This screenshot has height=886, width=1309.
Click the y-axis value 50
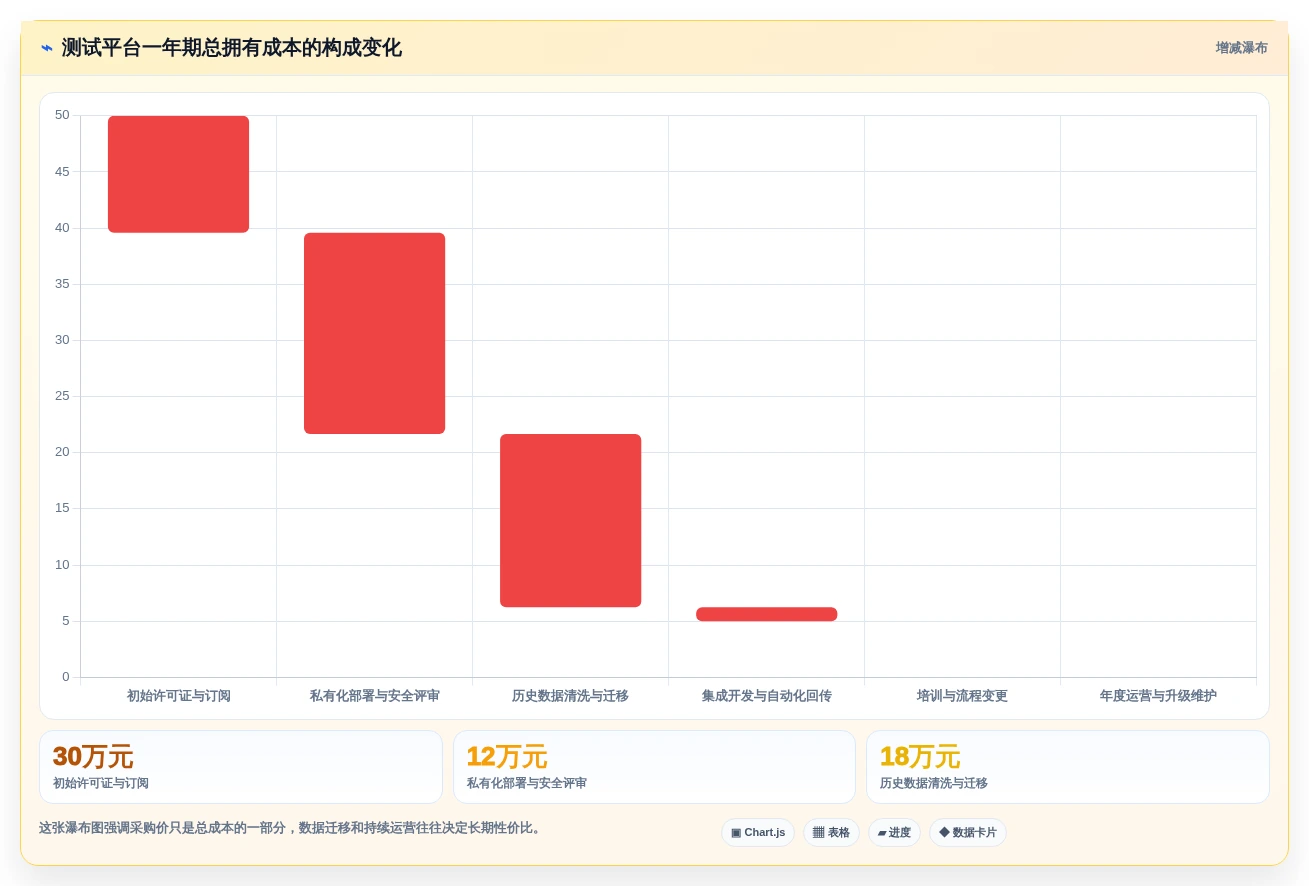pos(62,115)
